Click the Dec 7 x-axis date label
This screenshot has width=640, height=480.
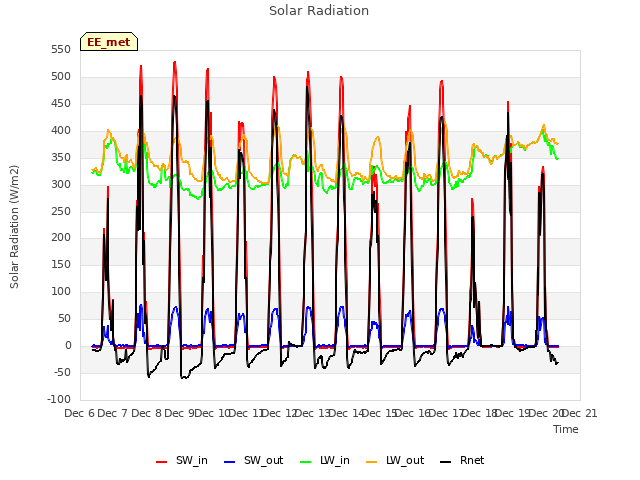pyautogui.click(x=113, y=413)
